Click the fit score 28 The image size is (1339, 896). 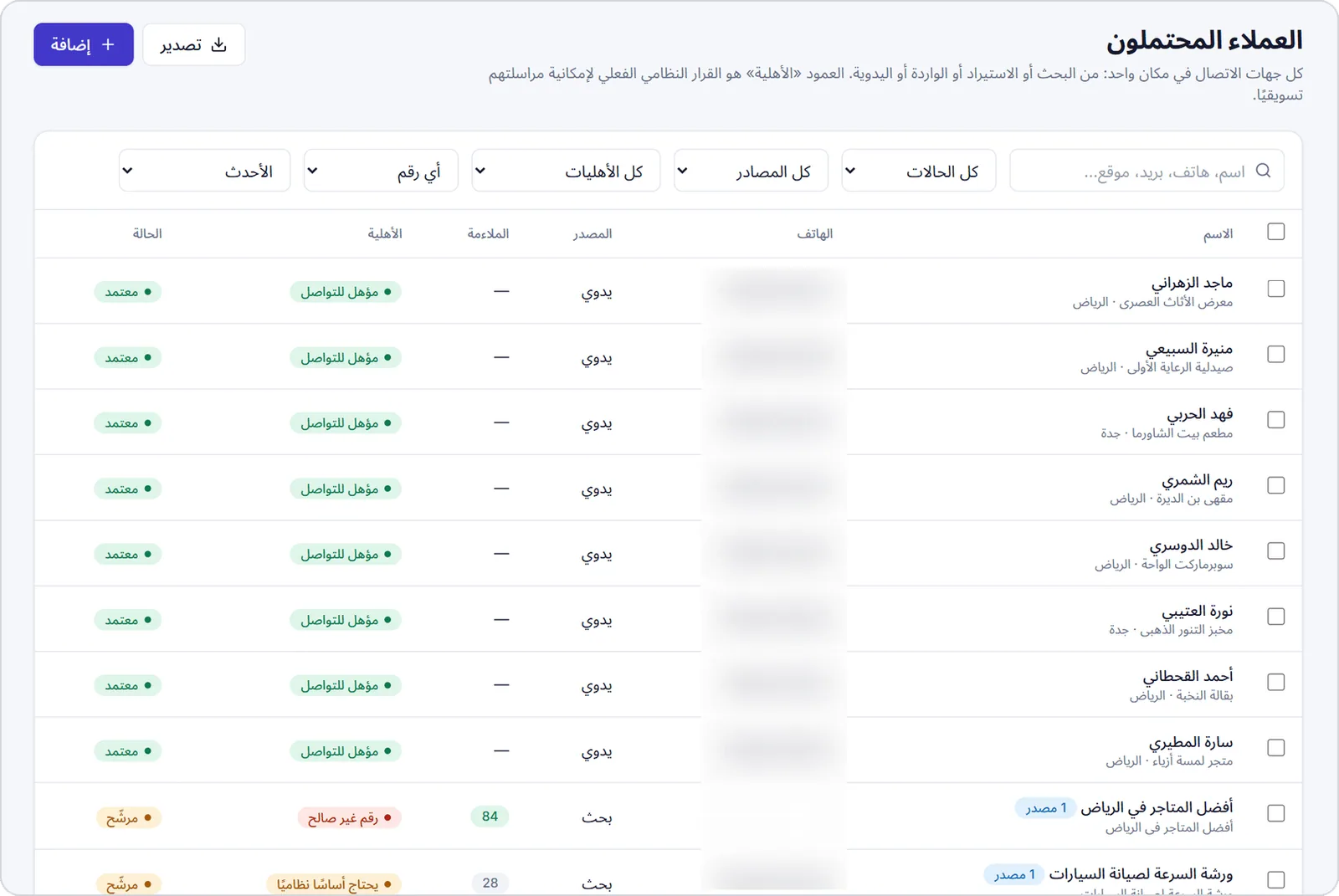click(x=490, y=883)
